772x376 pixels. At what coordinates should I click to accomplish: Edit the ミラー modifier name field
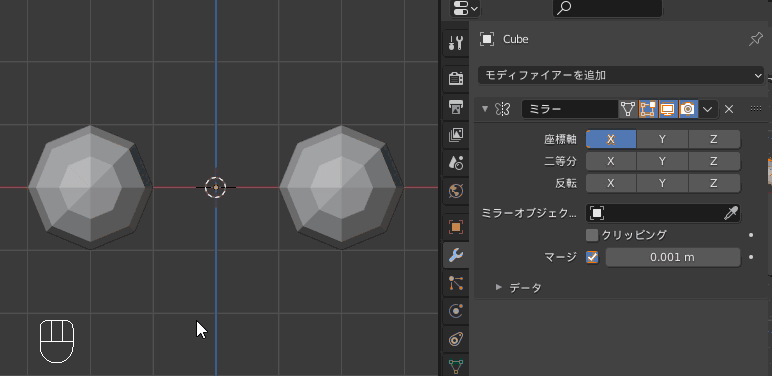570,109
